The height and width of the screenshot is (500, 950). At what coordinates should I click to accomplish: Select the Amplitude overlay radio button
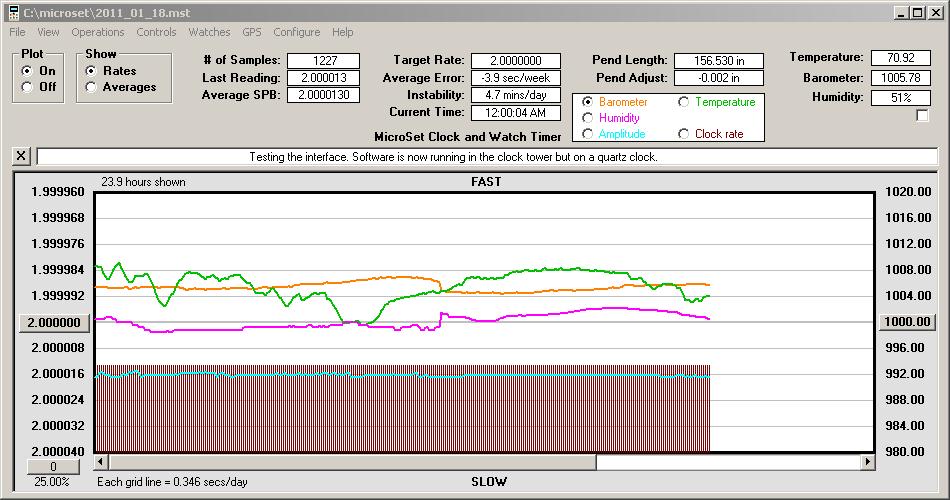coord(587,133)
